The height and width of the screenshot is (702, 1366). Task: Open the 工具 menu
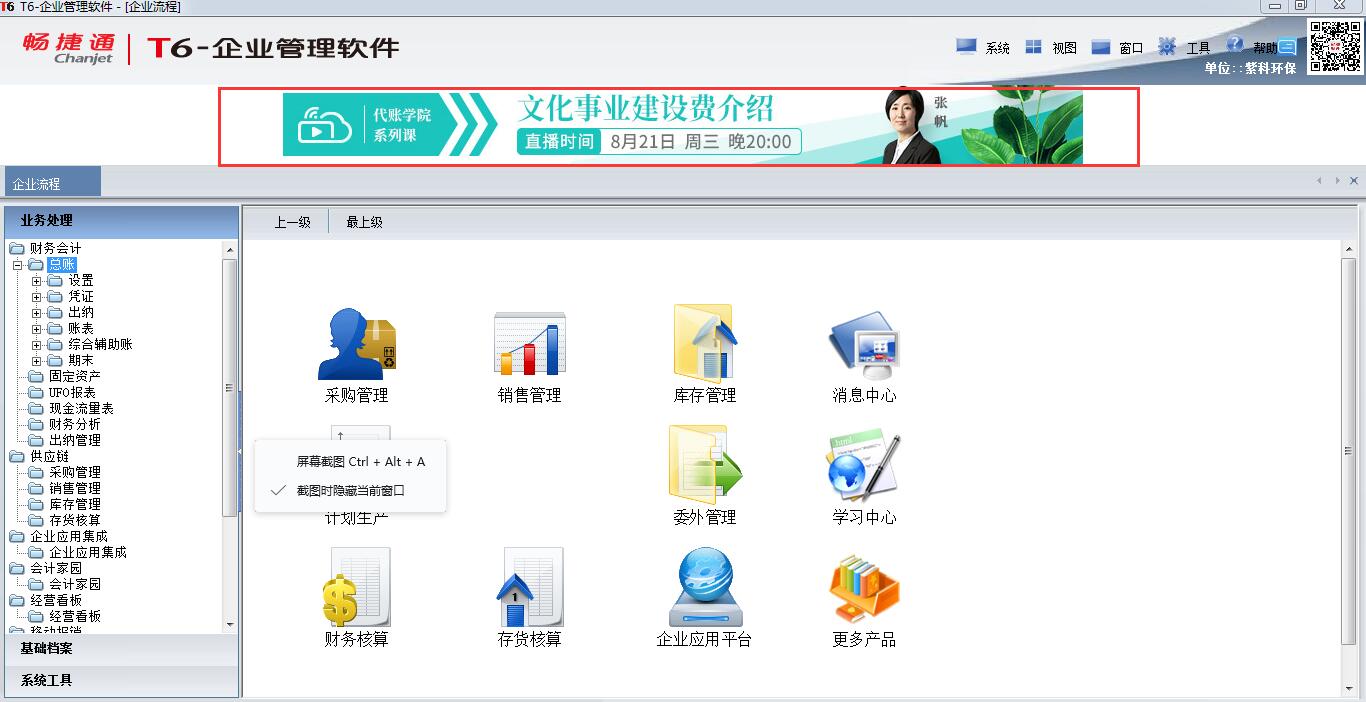(x=1198, y=48)
